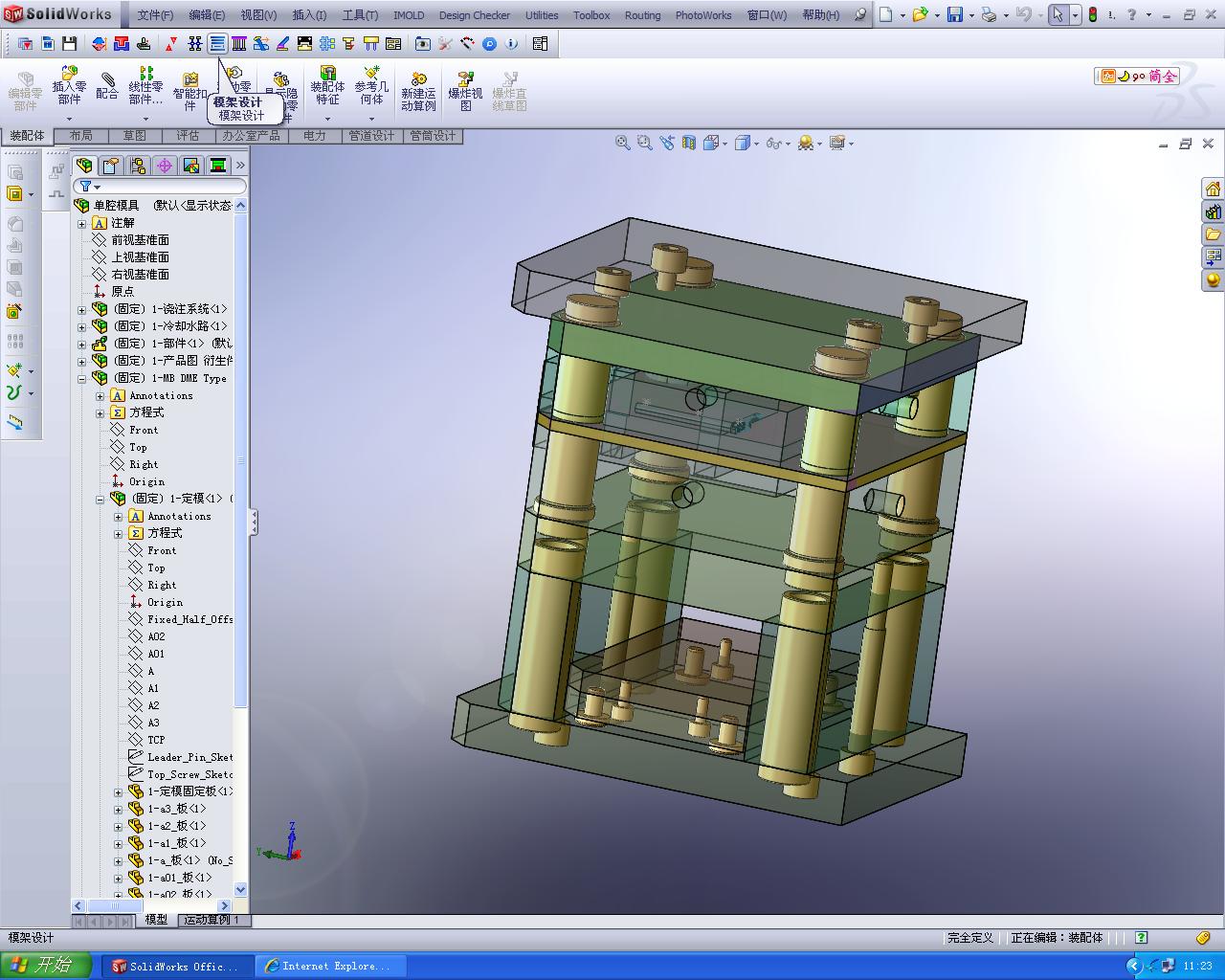Open the IMOLD menu

click(x=409, y=14)
